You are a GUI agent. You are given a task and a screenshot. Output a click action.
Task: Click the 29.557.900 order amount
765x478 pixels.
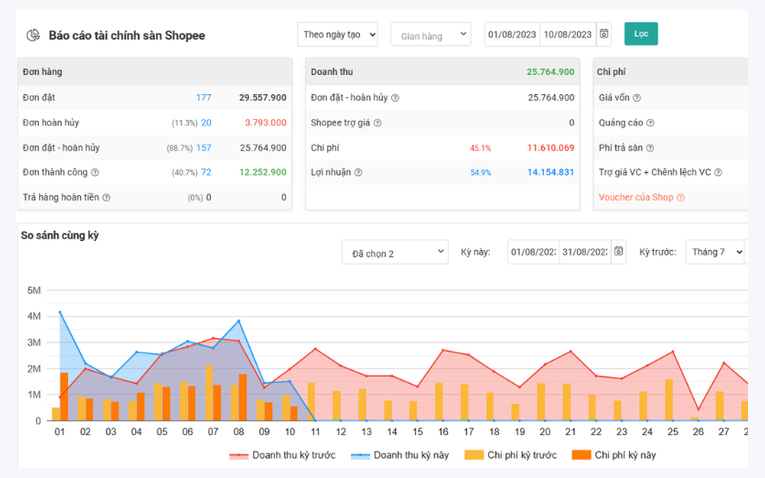[263, 98]
